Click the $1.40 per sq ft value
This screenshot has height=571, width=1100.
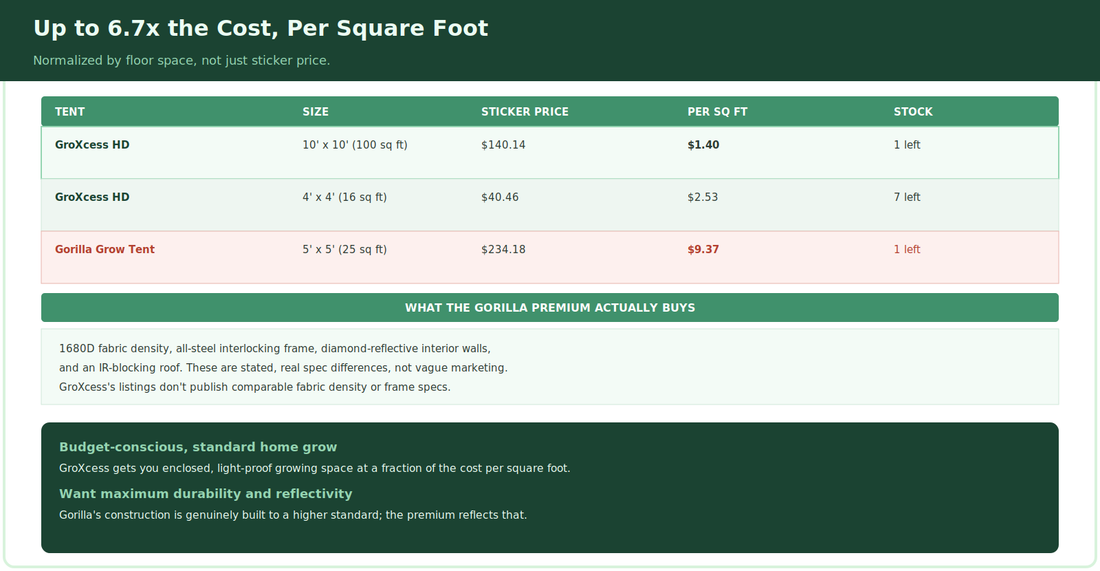coord(703,145)
